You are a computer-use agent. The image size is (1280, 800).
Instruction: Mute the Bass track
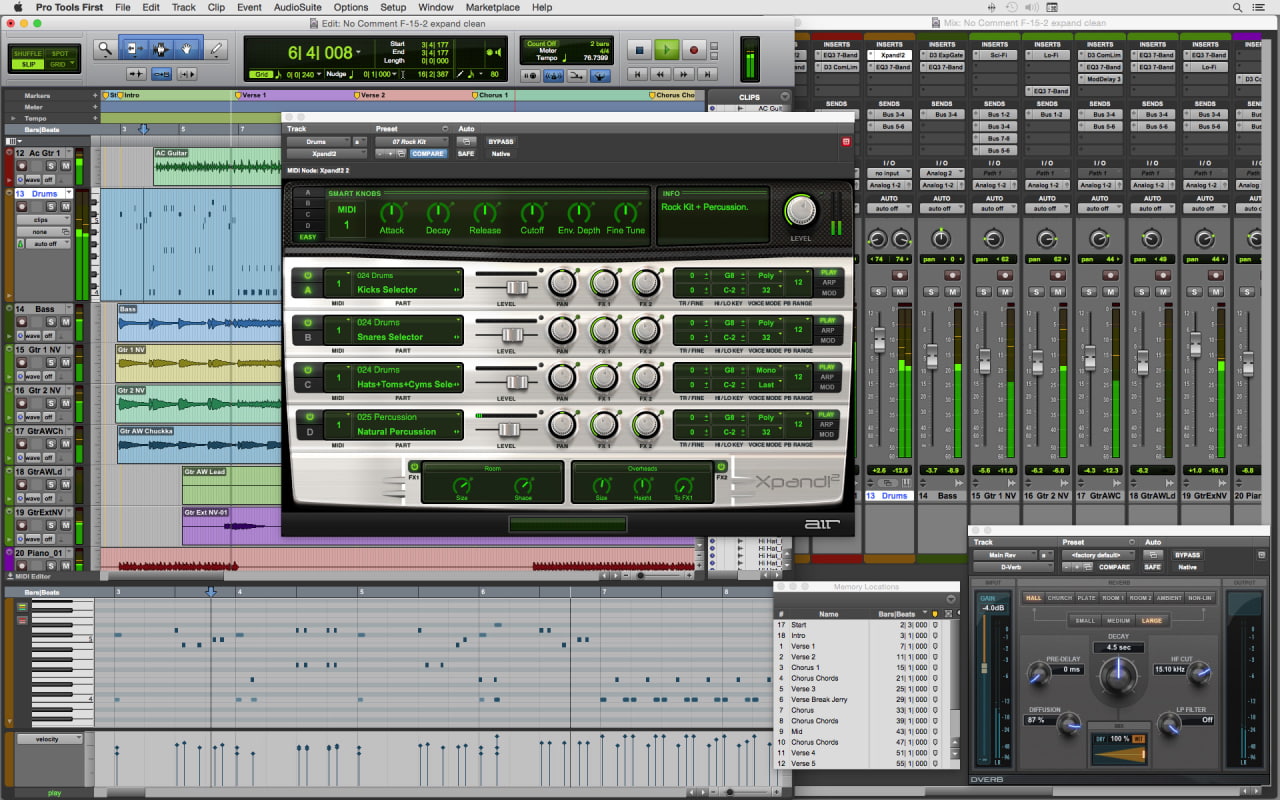66,322
